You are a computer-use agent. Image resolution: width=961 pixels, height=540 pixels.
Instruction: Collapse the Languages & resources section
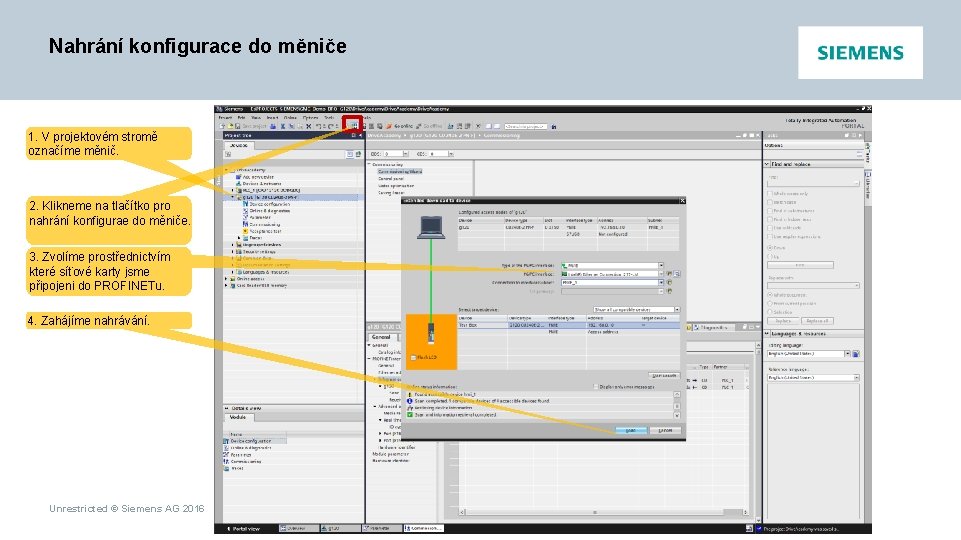(x=767, y=333)
